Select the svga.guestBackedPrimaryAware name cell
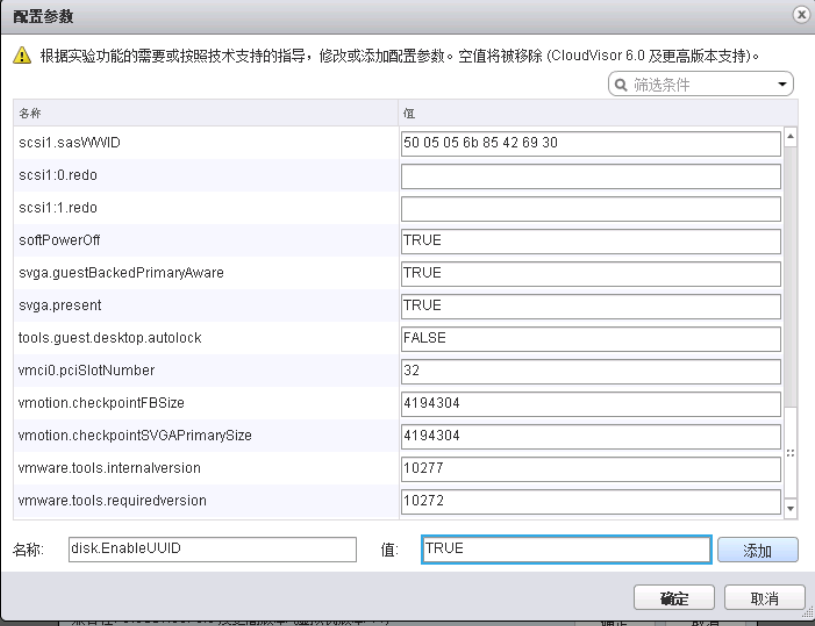Viewport: 815px width, 626px height. click(206, 273)
